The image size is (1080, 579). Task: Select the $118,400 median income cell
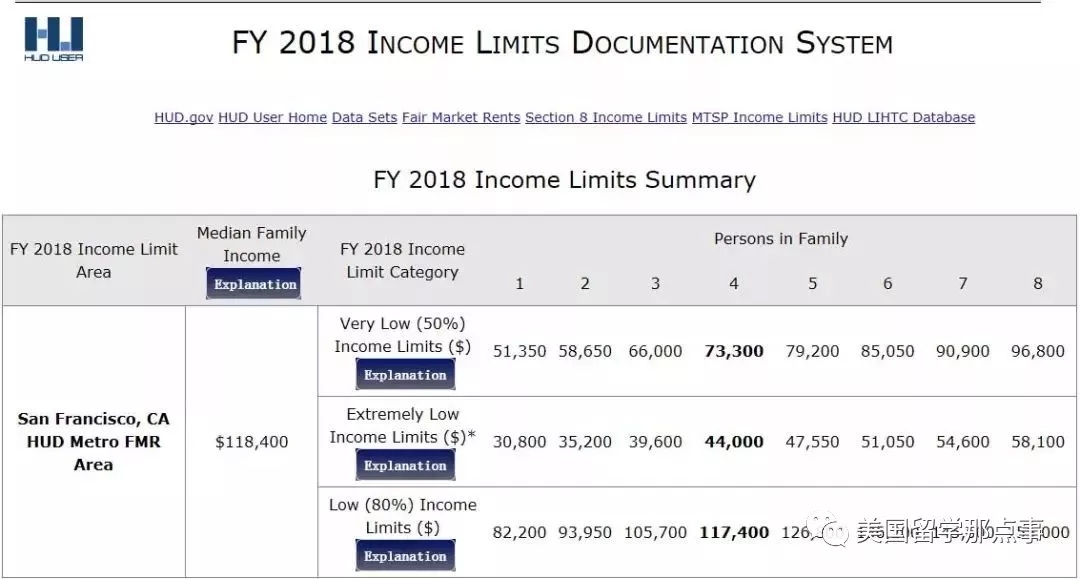251,442
